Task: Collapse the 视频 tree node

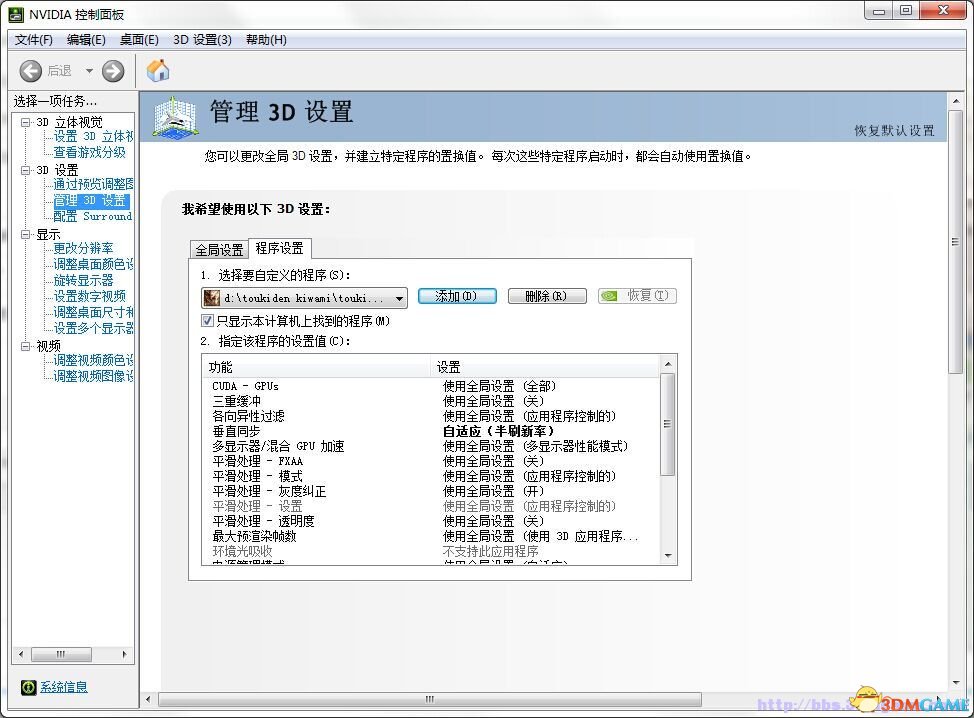Action: pyautogui.click(x=25, y=347)
